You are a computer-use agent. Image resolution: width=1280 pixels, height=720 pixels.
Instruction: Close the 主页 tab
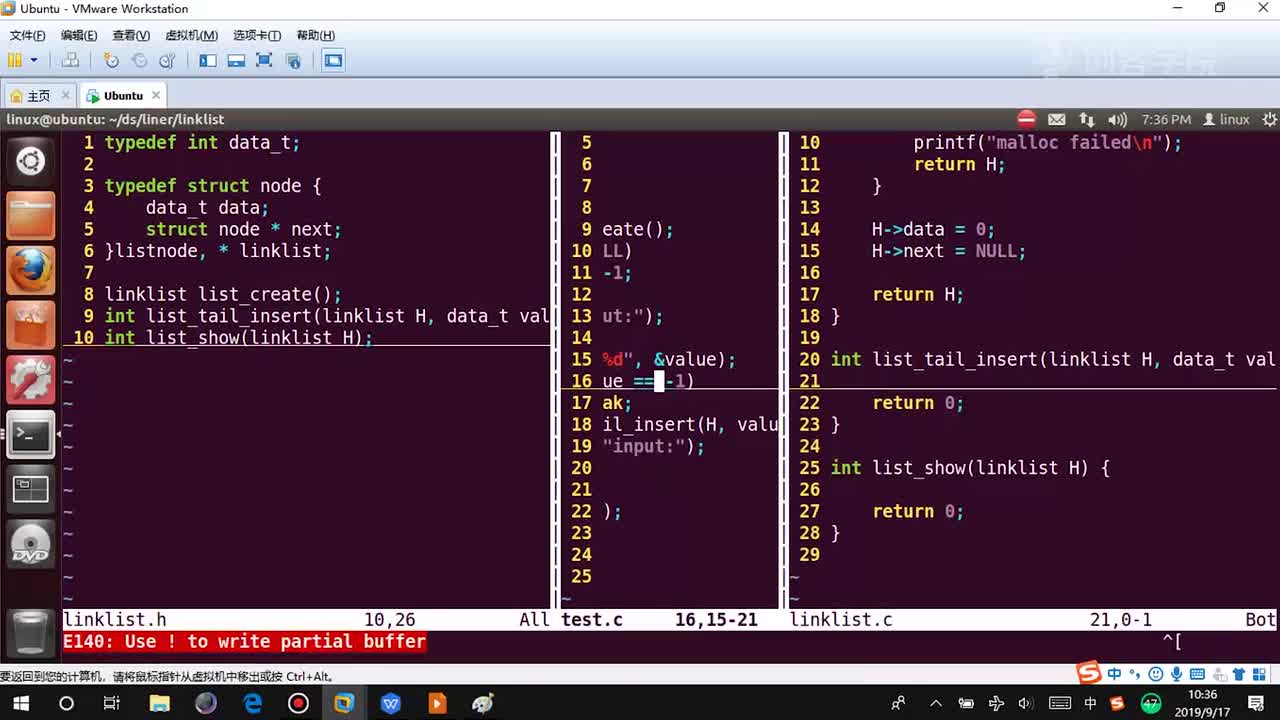tap(66, 95)
